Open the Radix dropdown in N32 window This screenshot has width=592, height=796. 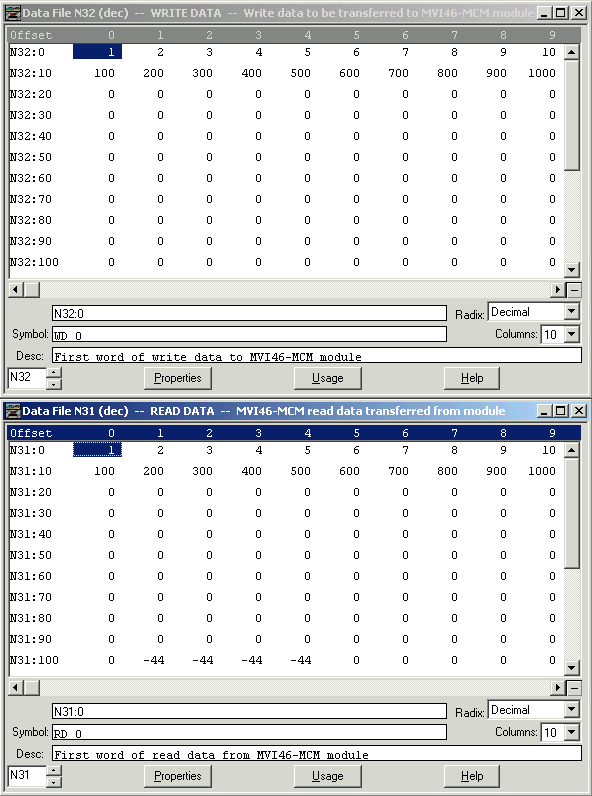572,312
